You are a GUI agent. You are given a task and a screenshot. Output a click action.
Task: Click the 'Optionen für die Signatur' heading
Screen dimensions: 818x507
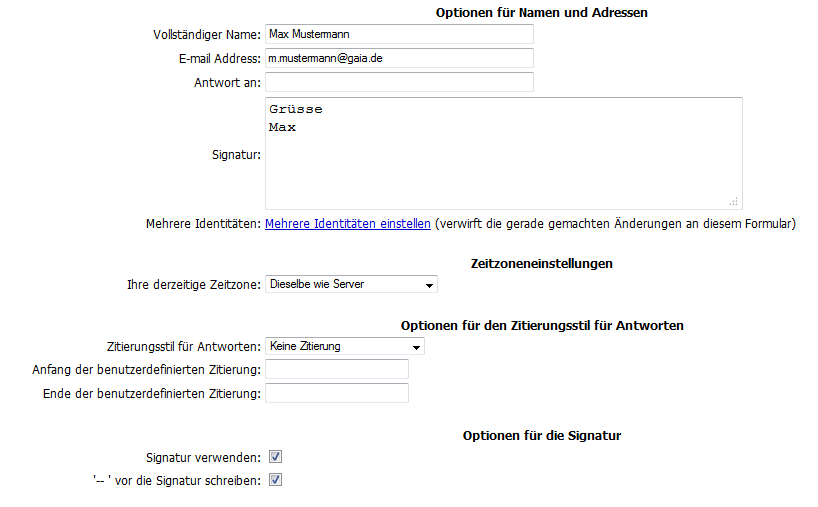(542, 436)
